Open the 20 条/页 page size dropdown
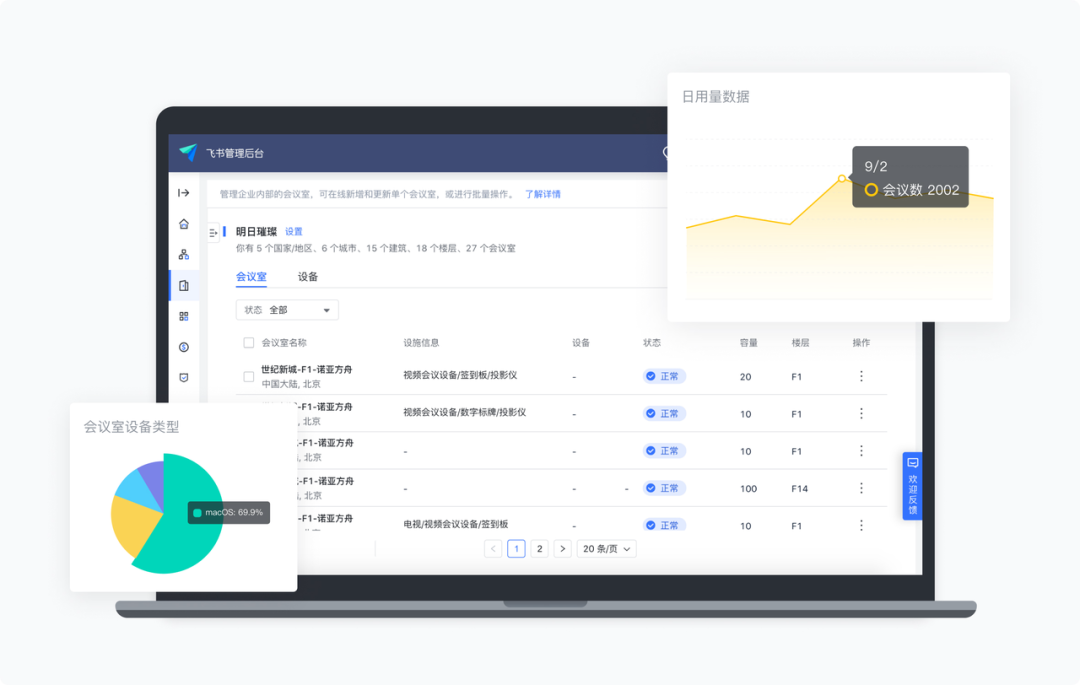The height and width of the screenshot is (685, 1080). pyautogui.click(x=606, y=549)
